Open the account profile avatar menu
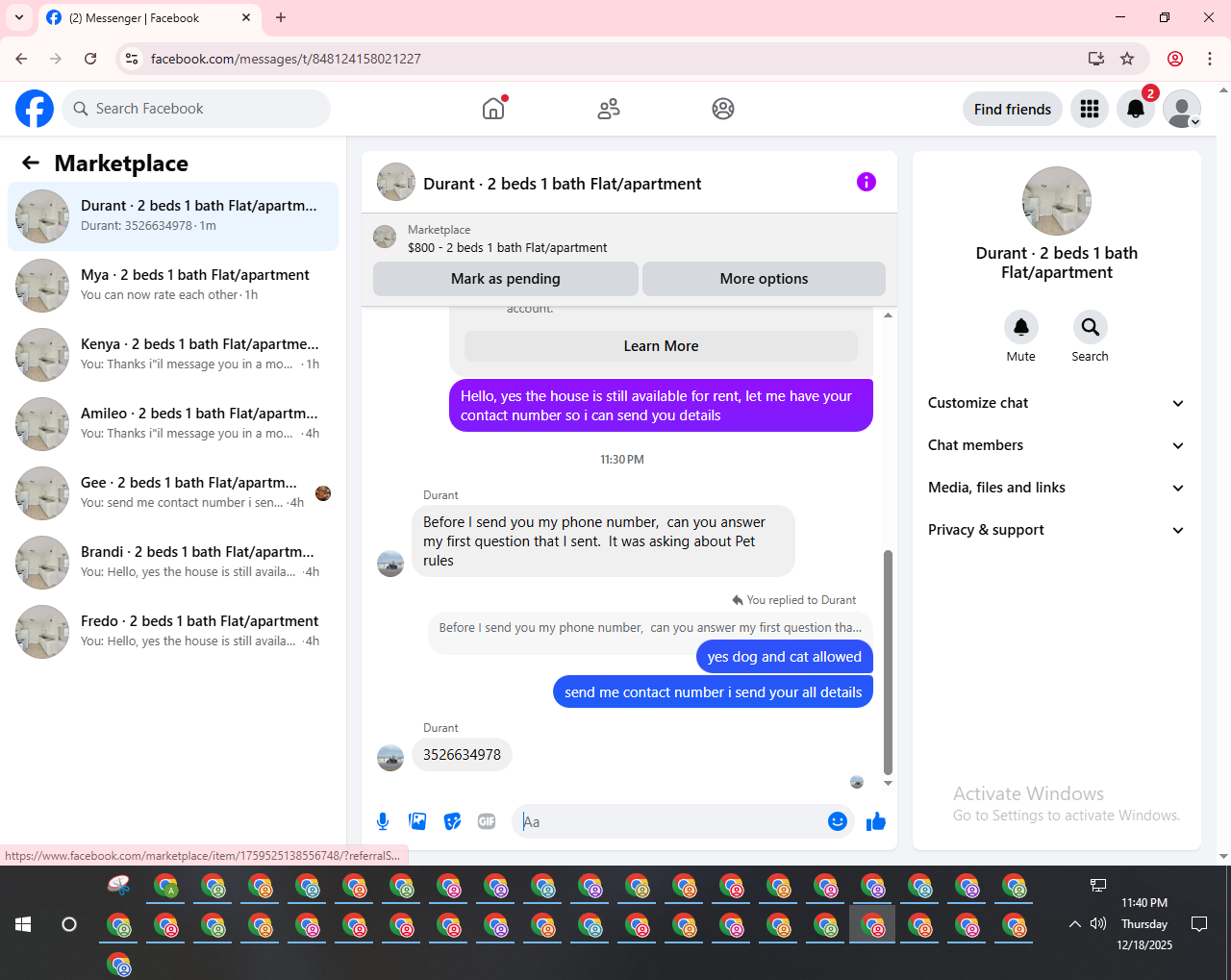This screenshot has width=1231, height=980. (x=1182, y=109)
